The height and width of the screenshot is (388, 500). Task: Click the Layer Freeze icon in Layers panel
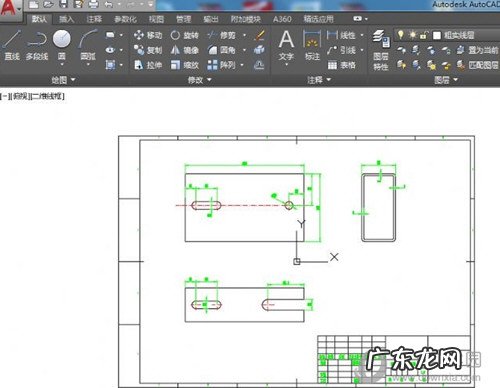[x=431, y=50]
